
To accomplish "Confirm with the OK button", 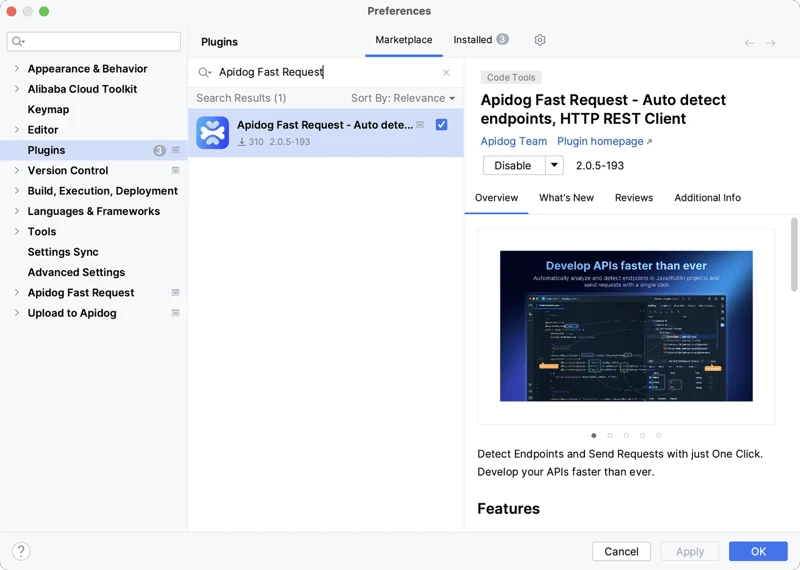I will [x=758, y=551].
